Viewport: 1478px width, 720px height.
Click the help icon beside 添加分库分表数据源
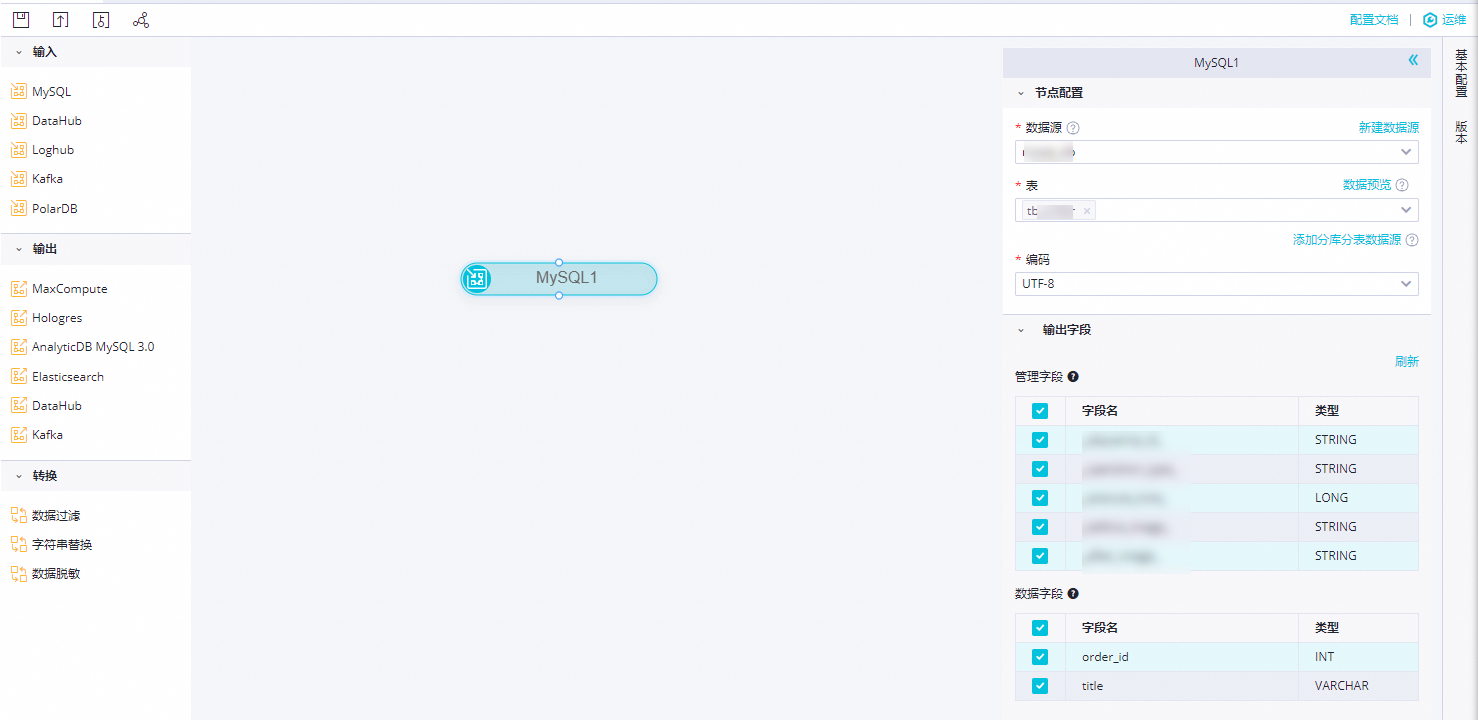point(1412,240)
